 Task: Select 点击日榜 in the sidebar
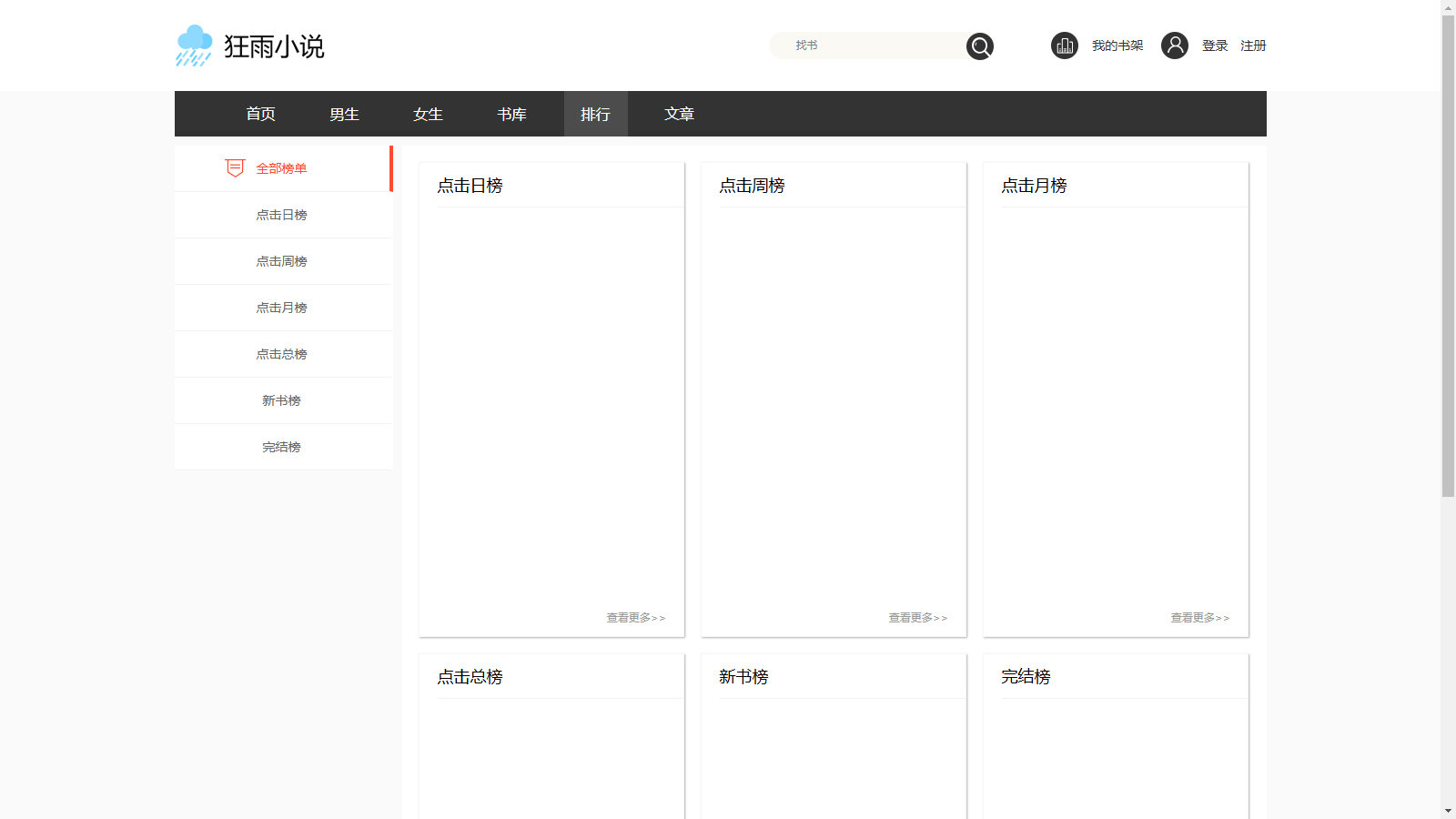click(x=282, y=215)
